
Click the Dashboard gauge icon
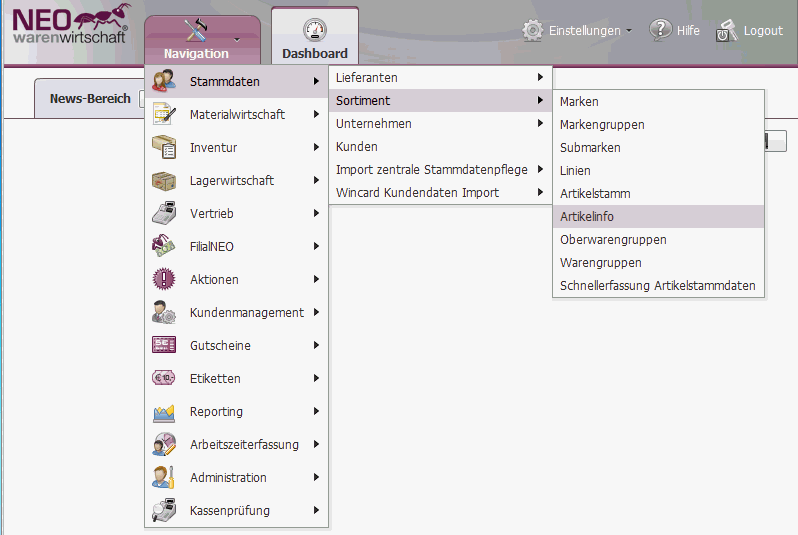coord(315,30)
